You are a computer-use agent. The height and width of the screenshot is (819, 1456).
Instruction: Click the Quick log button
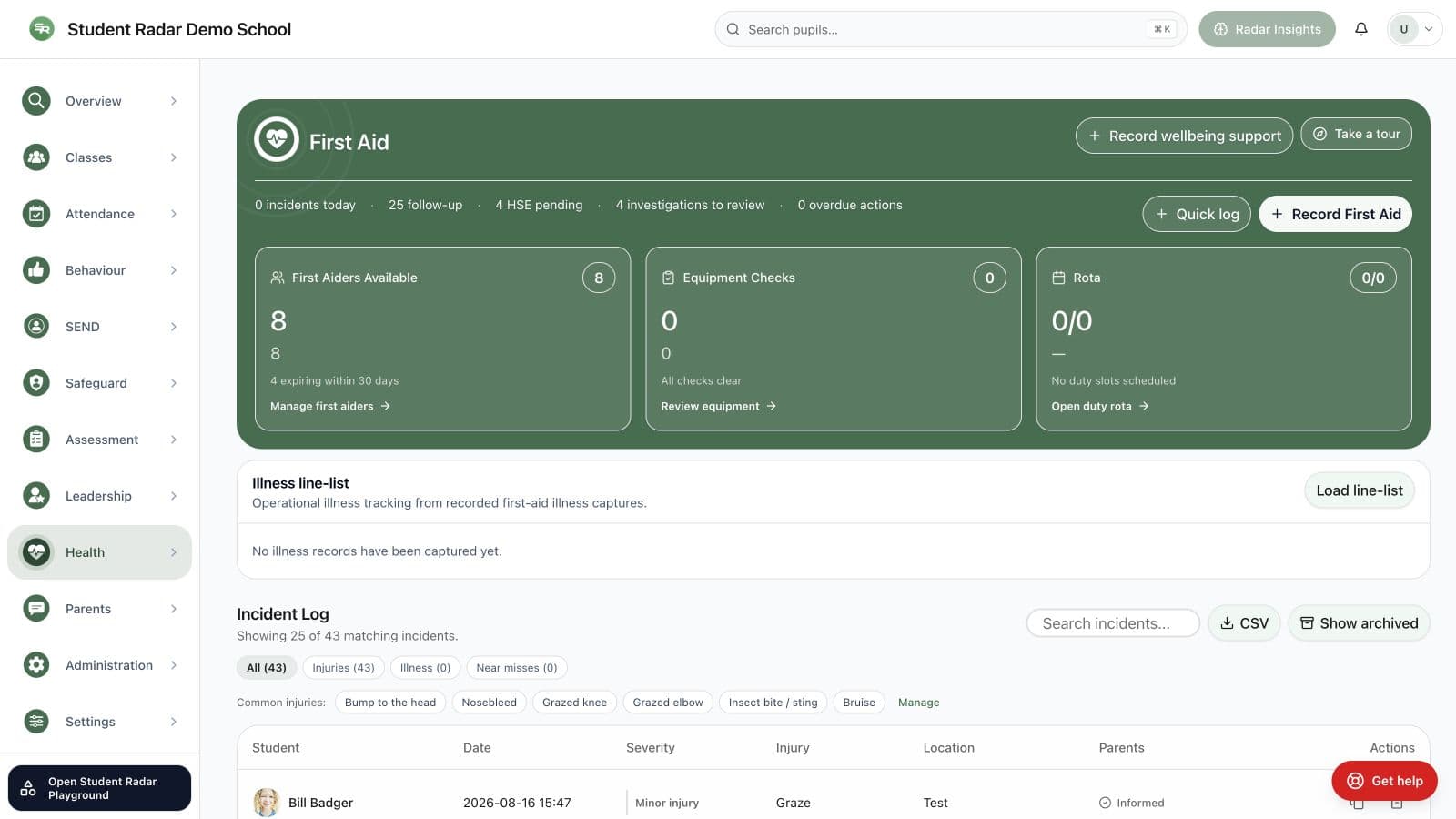[1197, 214]
